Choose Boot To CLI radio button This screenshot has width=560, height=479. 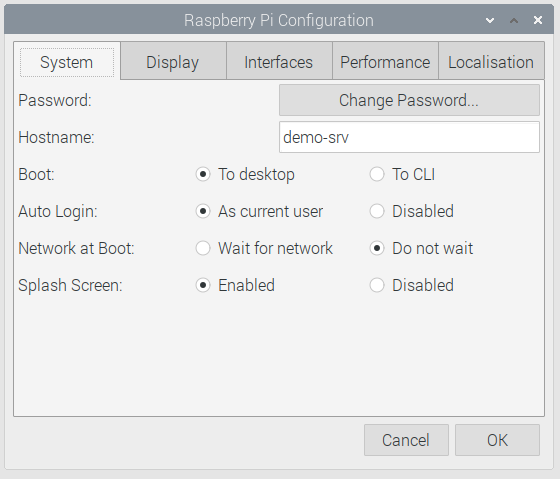pyautogui.click(x=377, y=174)
